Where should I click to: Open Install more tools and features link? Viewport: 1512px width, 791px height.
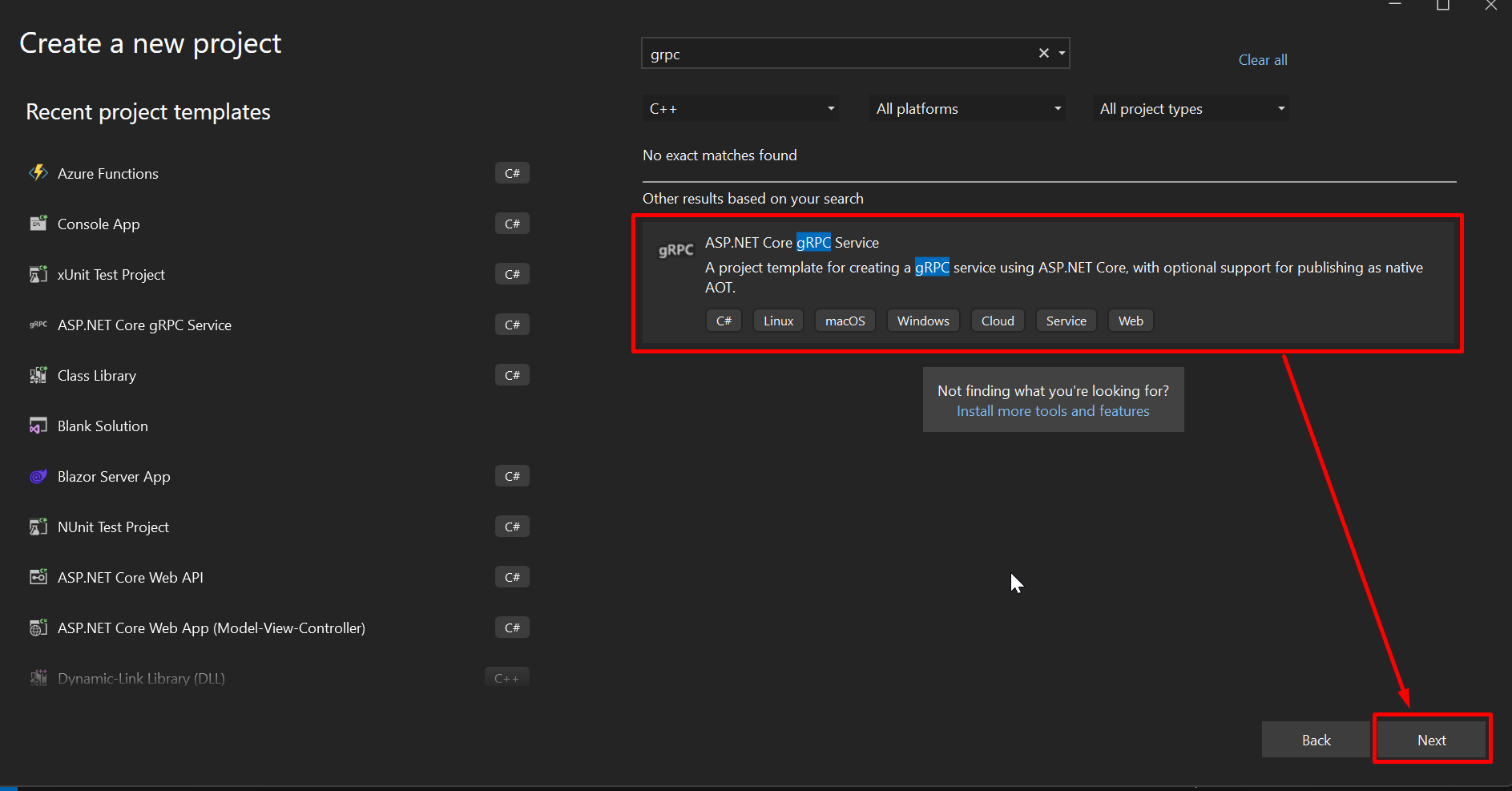[x=1052, y=411]
